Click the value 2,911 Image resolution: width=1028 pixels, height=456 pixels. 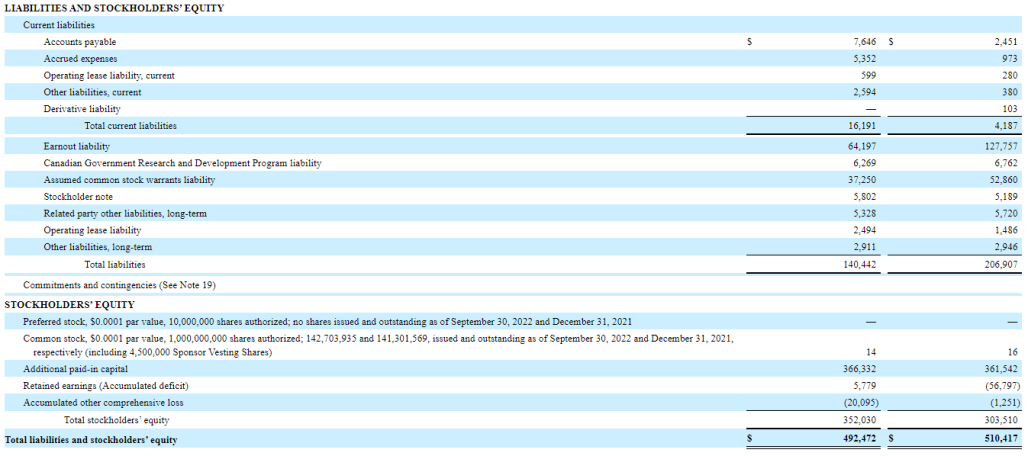click(x=864, y=248)
